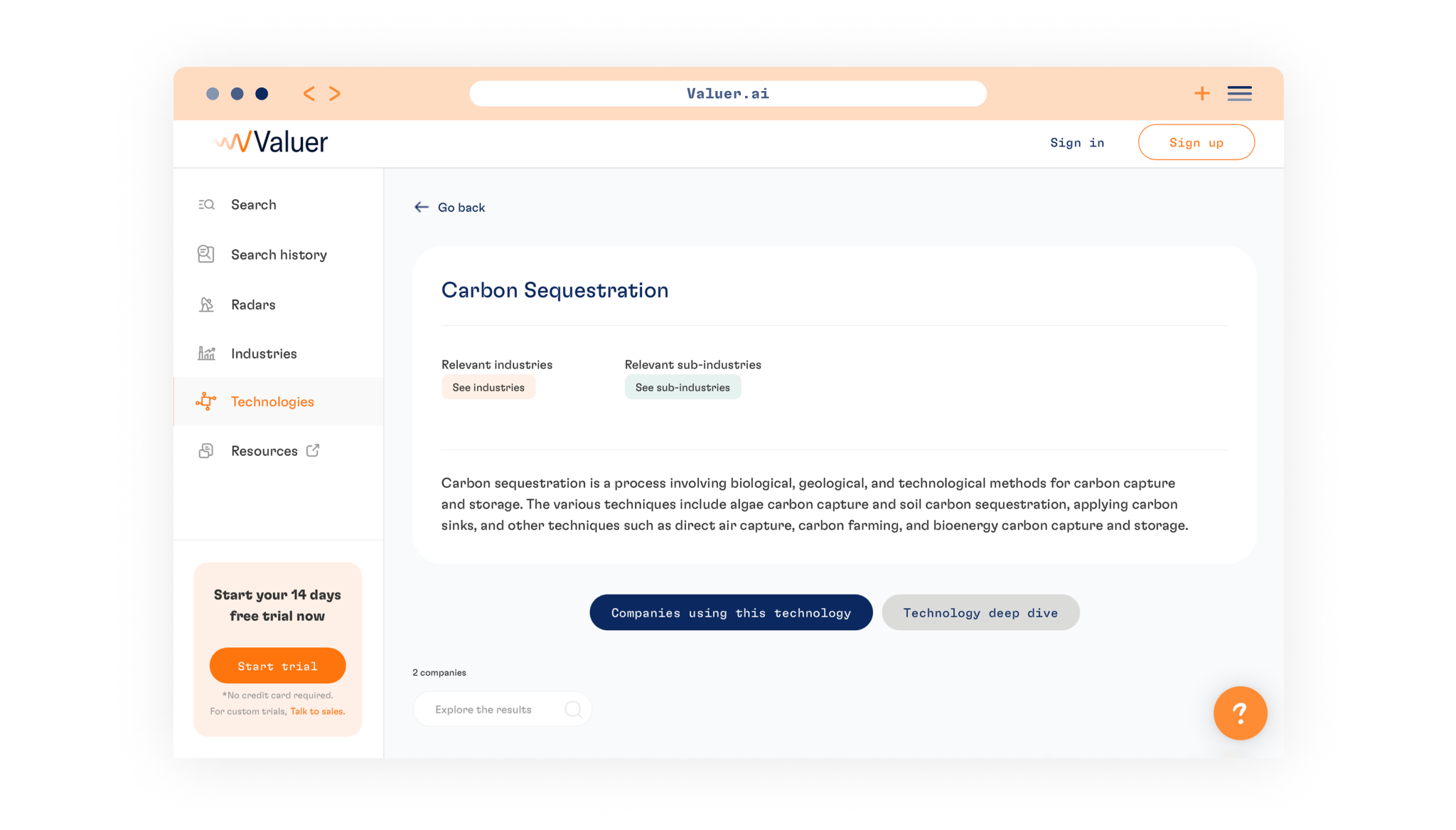Expand See sub-industries list

point(682,387)
